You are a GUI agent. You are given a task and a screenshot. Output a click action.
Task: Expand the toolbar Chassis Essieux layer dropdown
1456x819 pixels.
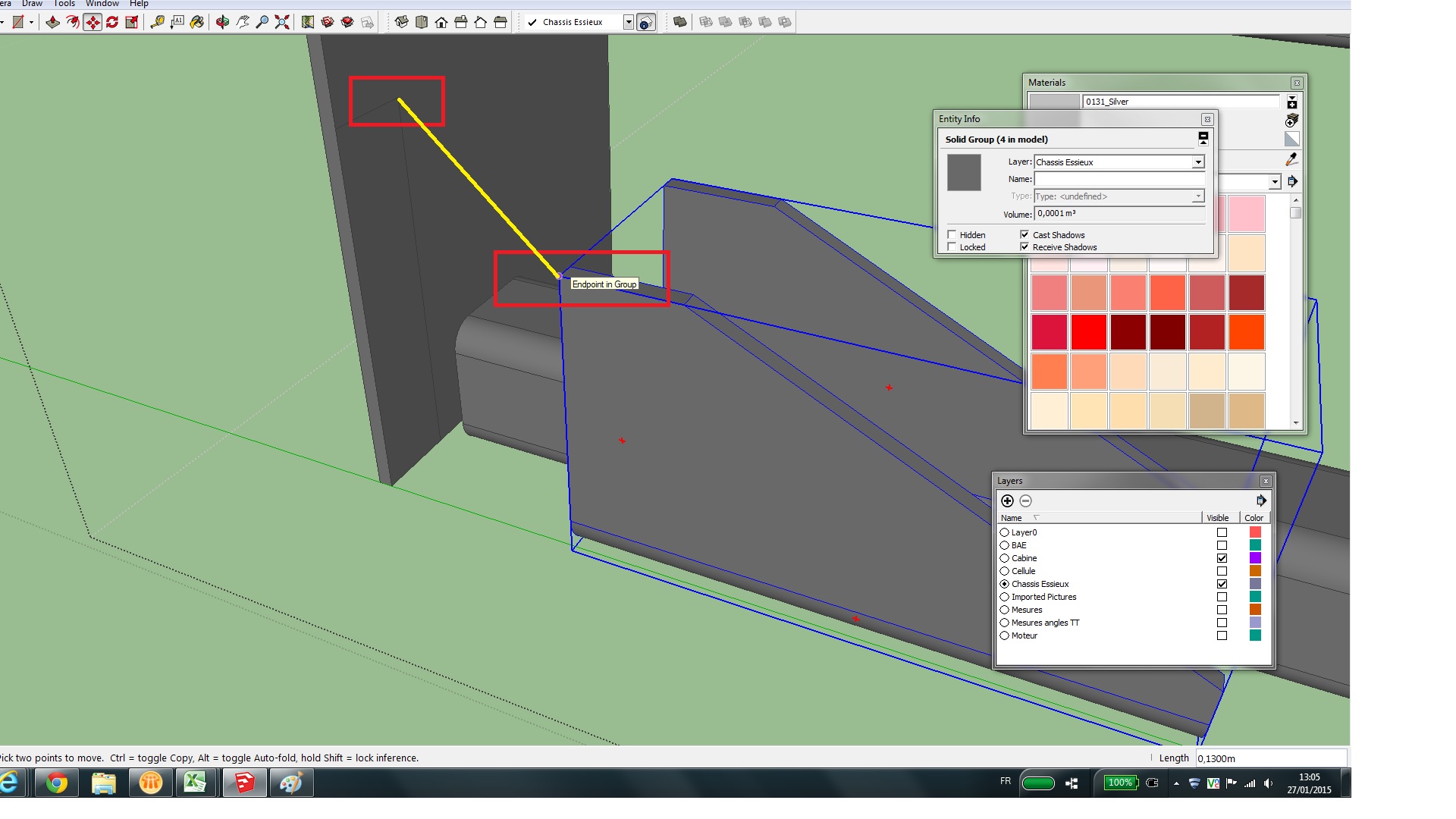tap(628, 22)
